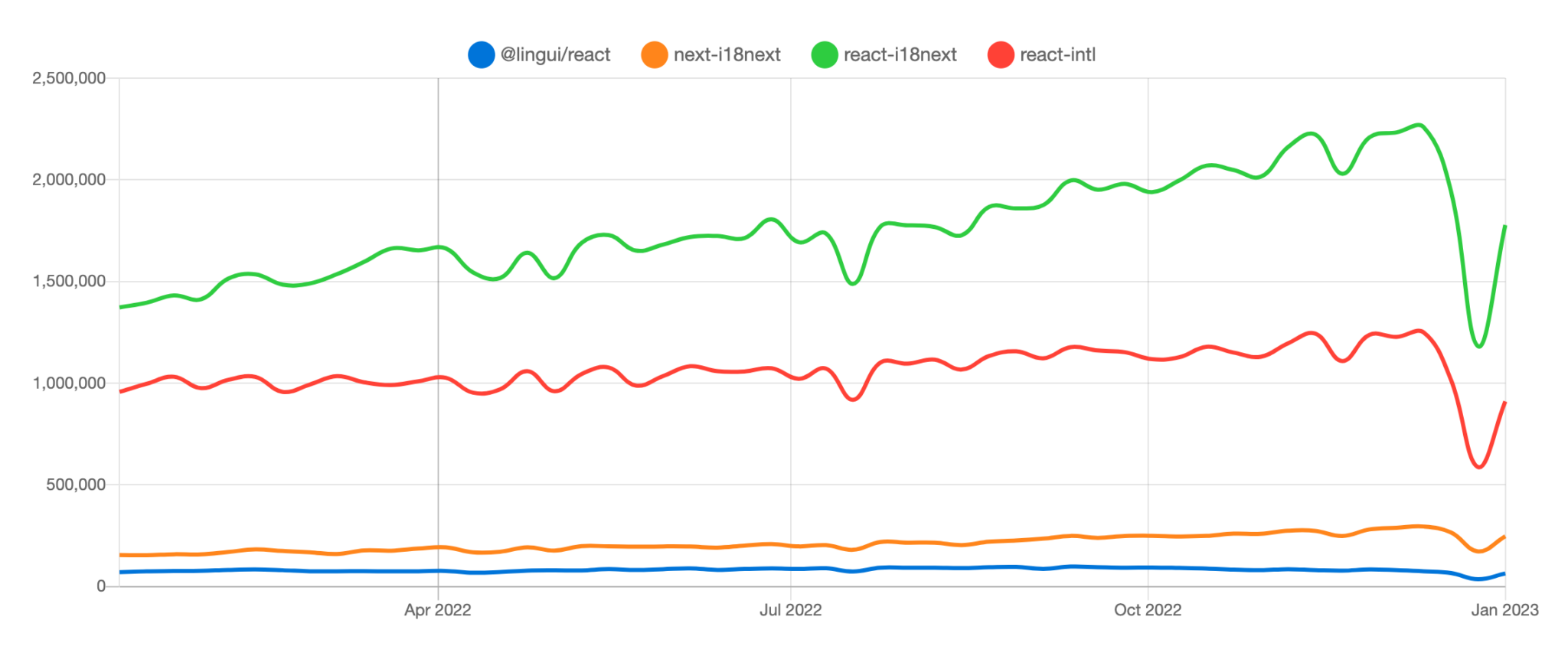The image size is (1568, 669).
Task: Click the 2,000,000 y-axis label
Action: tap(69, 180)
